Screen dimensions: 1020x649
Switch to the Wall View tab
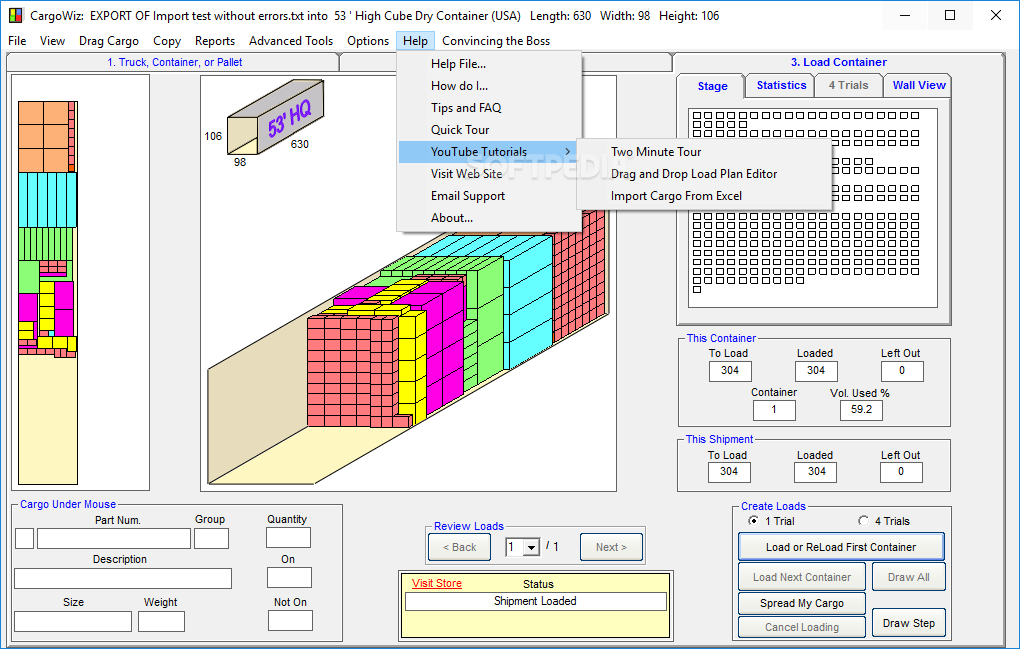919,85
